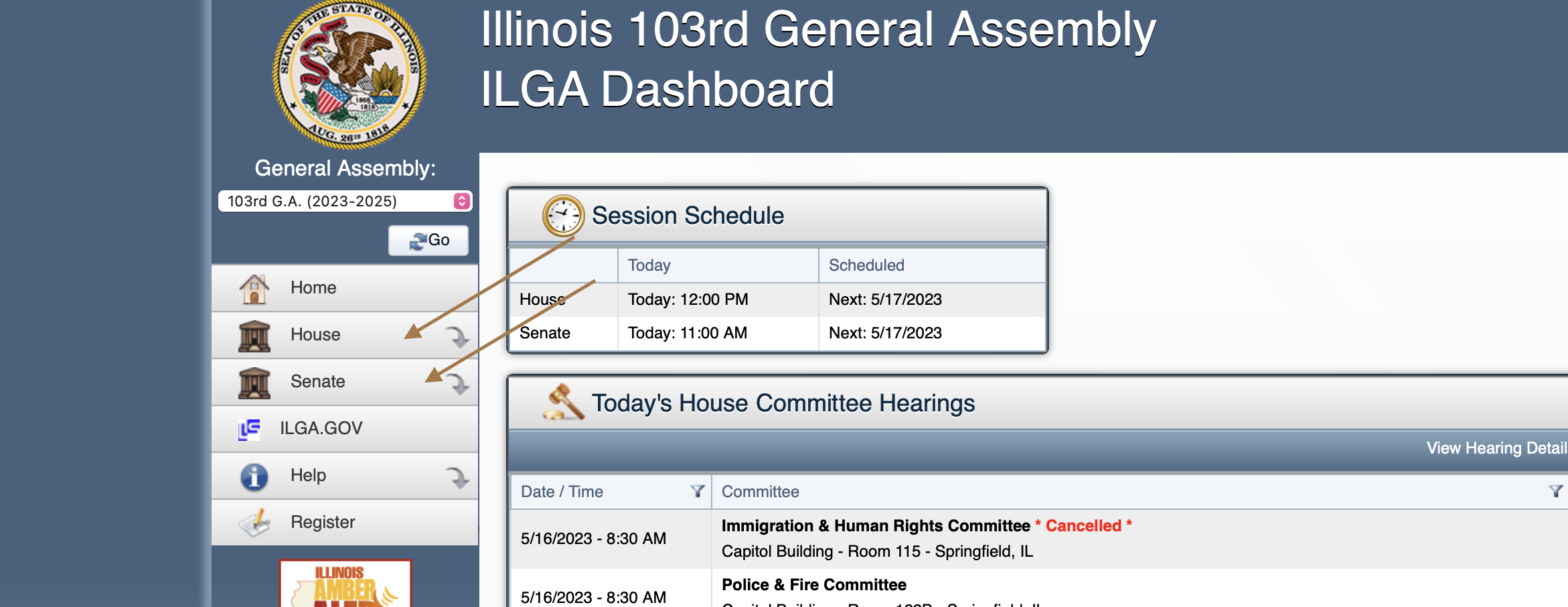Screen dimensions: 1568x607
Task: Select the Register menu item
Action: pyautogui.click(x=323, y=523)
